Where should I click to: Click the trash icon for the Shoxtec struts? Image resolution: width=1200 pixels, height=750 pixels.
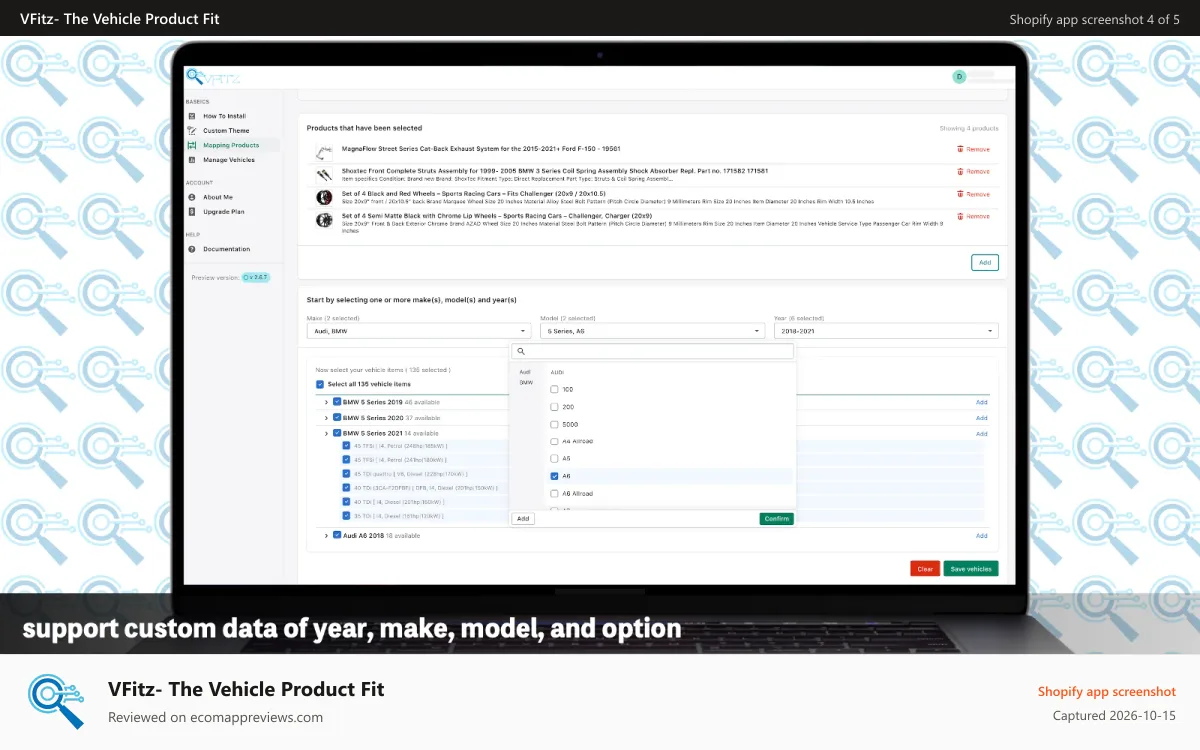click(x=960, y=172)
